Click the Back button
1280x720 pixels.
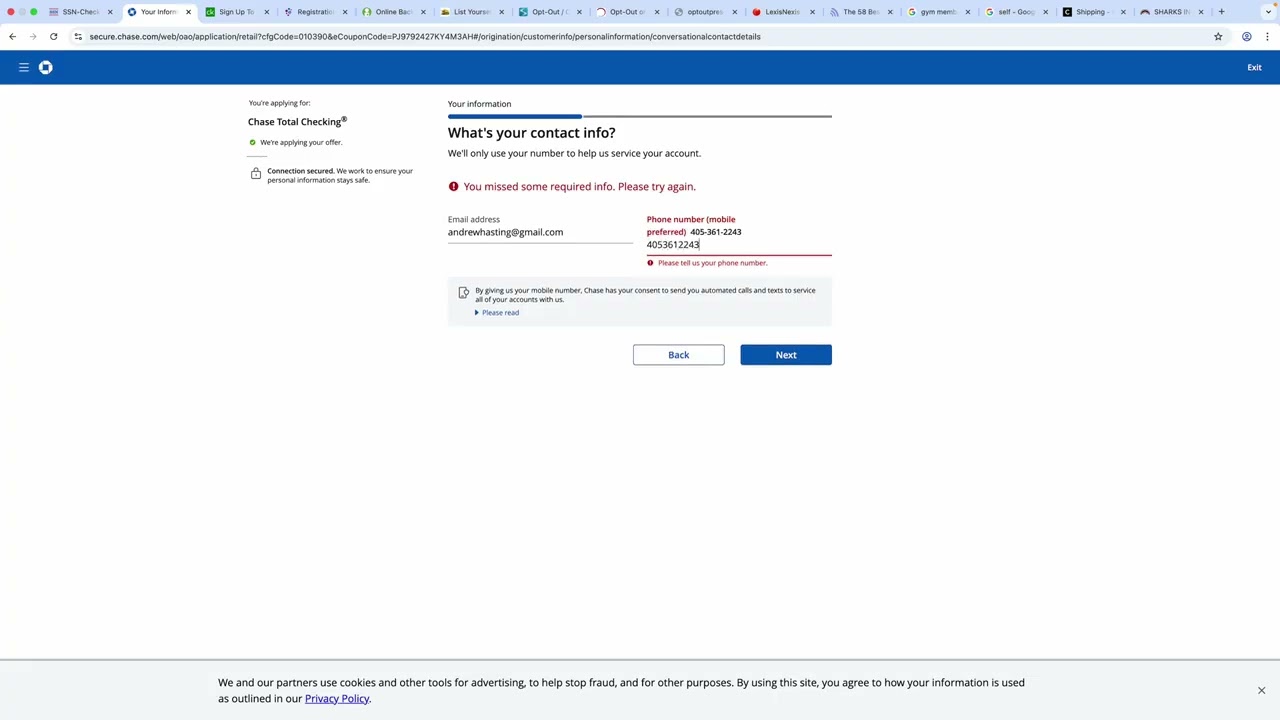(678, 355)
